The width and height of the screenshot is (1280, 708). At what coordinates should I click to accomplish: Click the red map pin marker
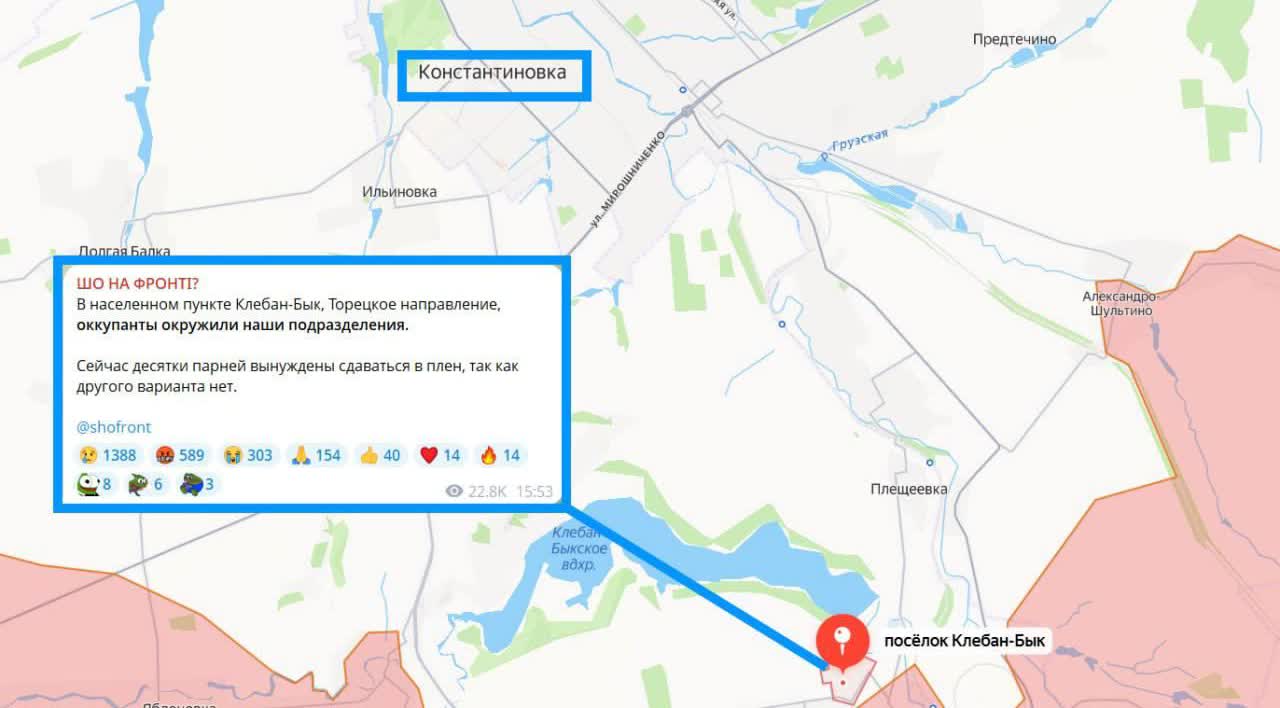[x=842, y=641]
